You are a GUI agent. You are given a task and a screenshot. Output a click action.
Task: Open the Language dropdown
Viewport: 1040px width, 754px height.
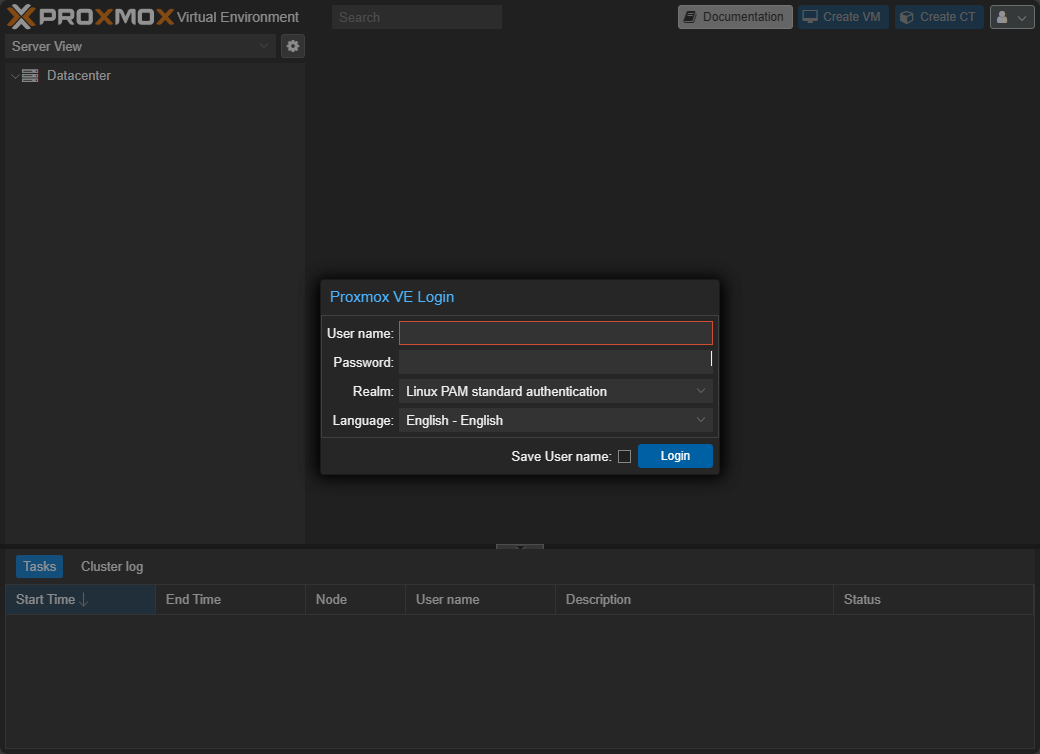(555, 420)
